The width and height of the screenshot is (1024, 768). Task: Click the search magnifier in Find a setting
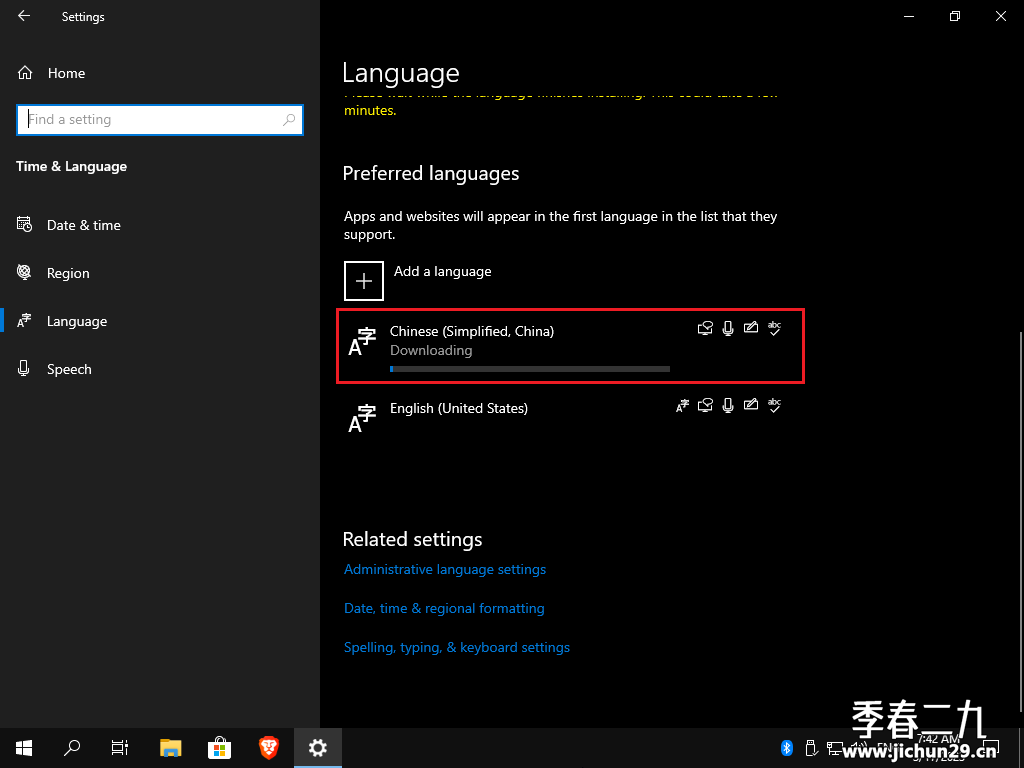[289, 120]
